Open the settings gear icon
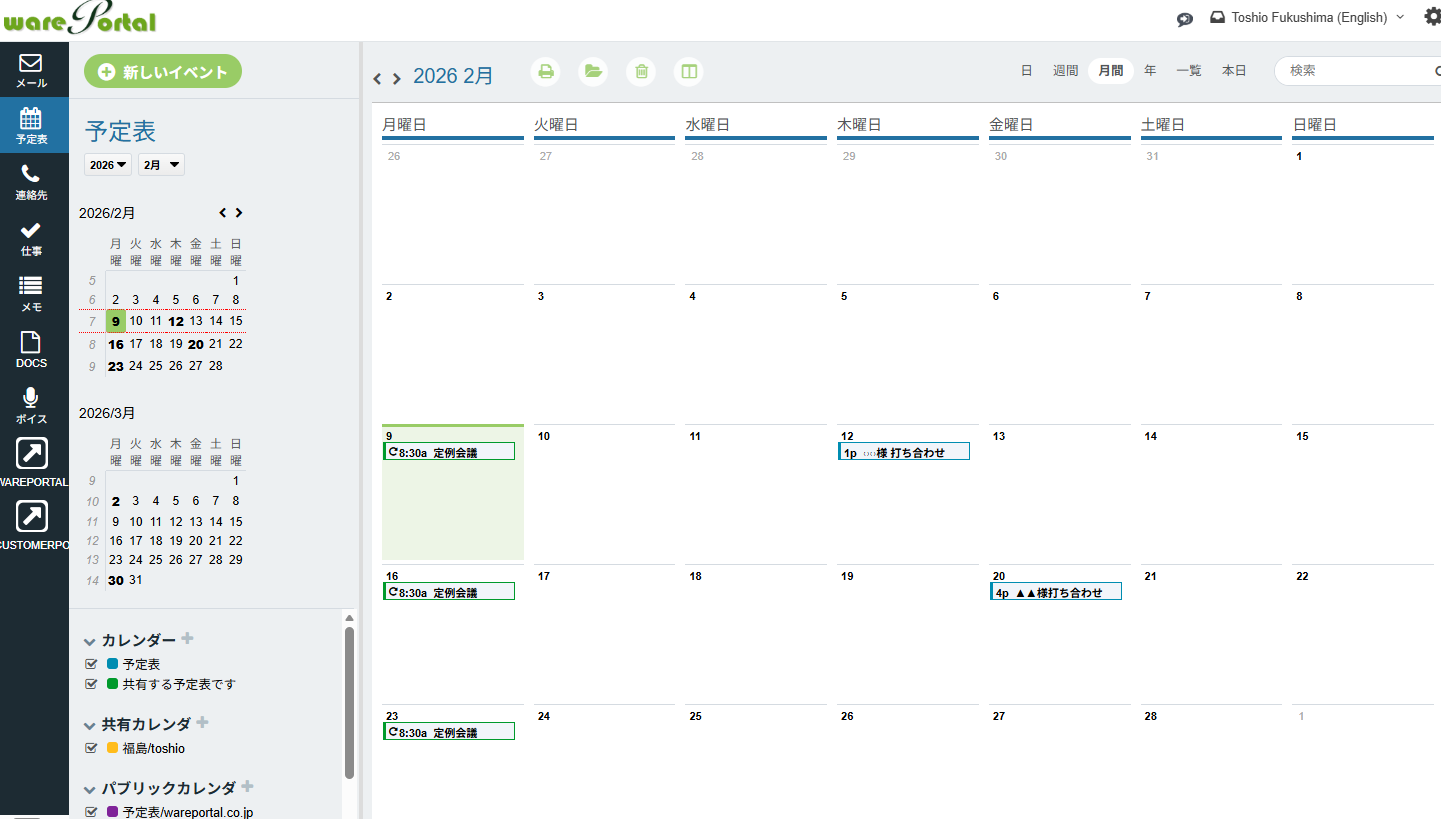 pos(1431,17)
